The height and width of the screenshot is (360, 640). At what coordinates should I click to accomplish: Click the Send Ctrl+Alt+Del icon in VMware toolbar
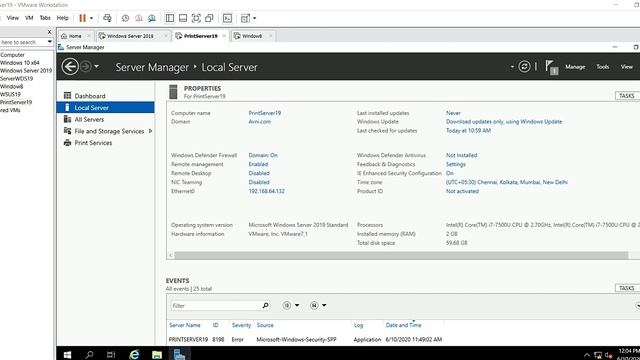(107, 18)
